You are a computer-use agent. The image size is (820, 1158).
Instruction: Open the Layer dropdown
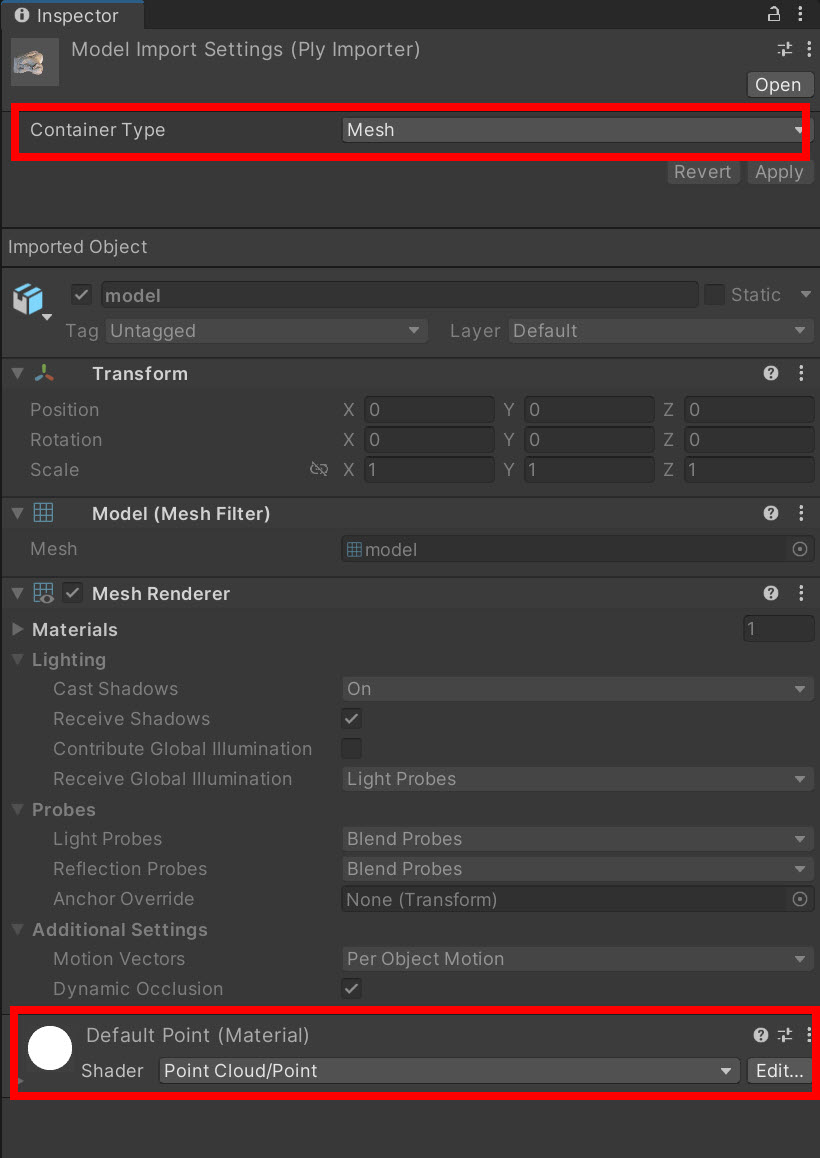(661, 331)
